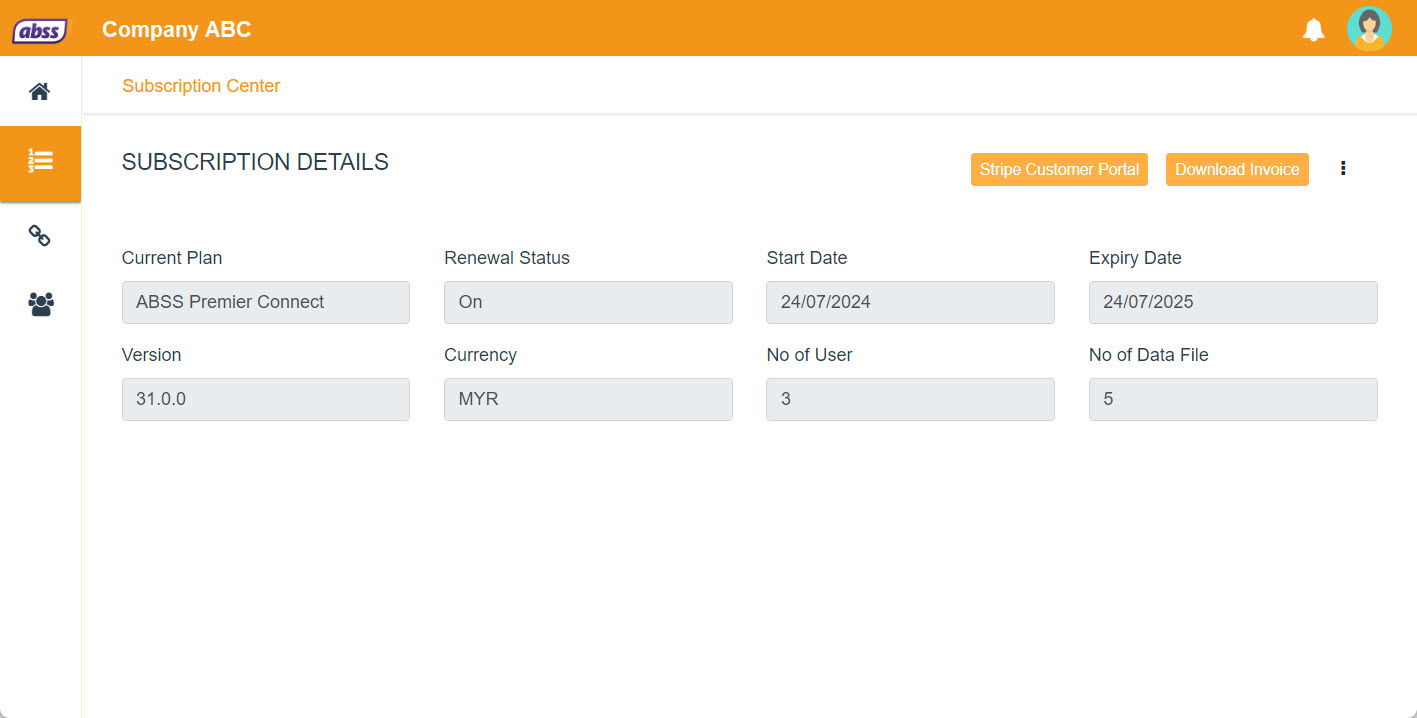Click the Version field showing 31.0.0
1417x718 pixels.
tap(266, 399)
